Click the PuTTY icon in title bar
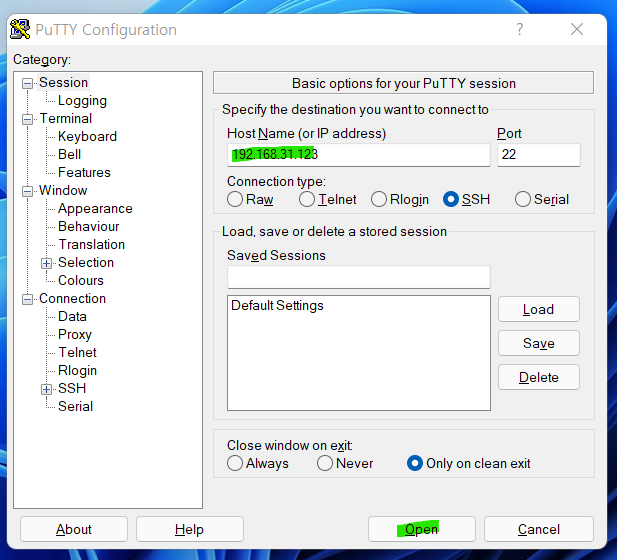 20,30
